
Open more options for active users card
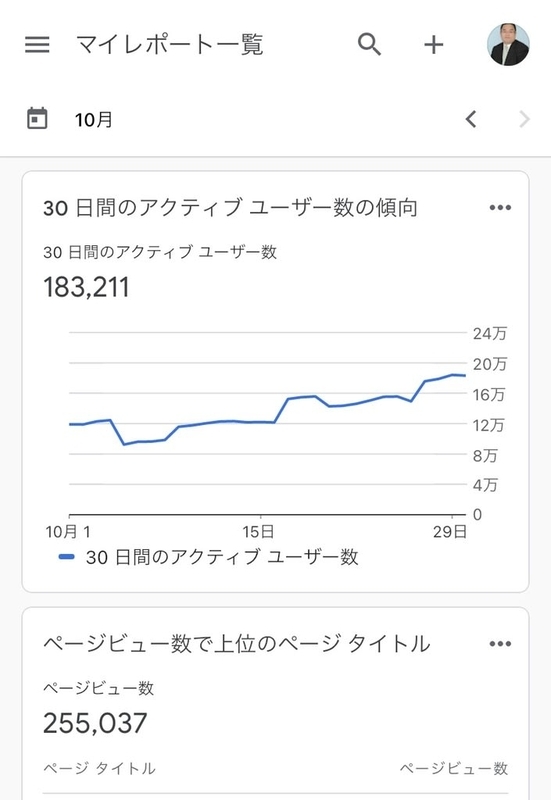tap(500, 208)
